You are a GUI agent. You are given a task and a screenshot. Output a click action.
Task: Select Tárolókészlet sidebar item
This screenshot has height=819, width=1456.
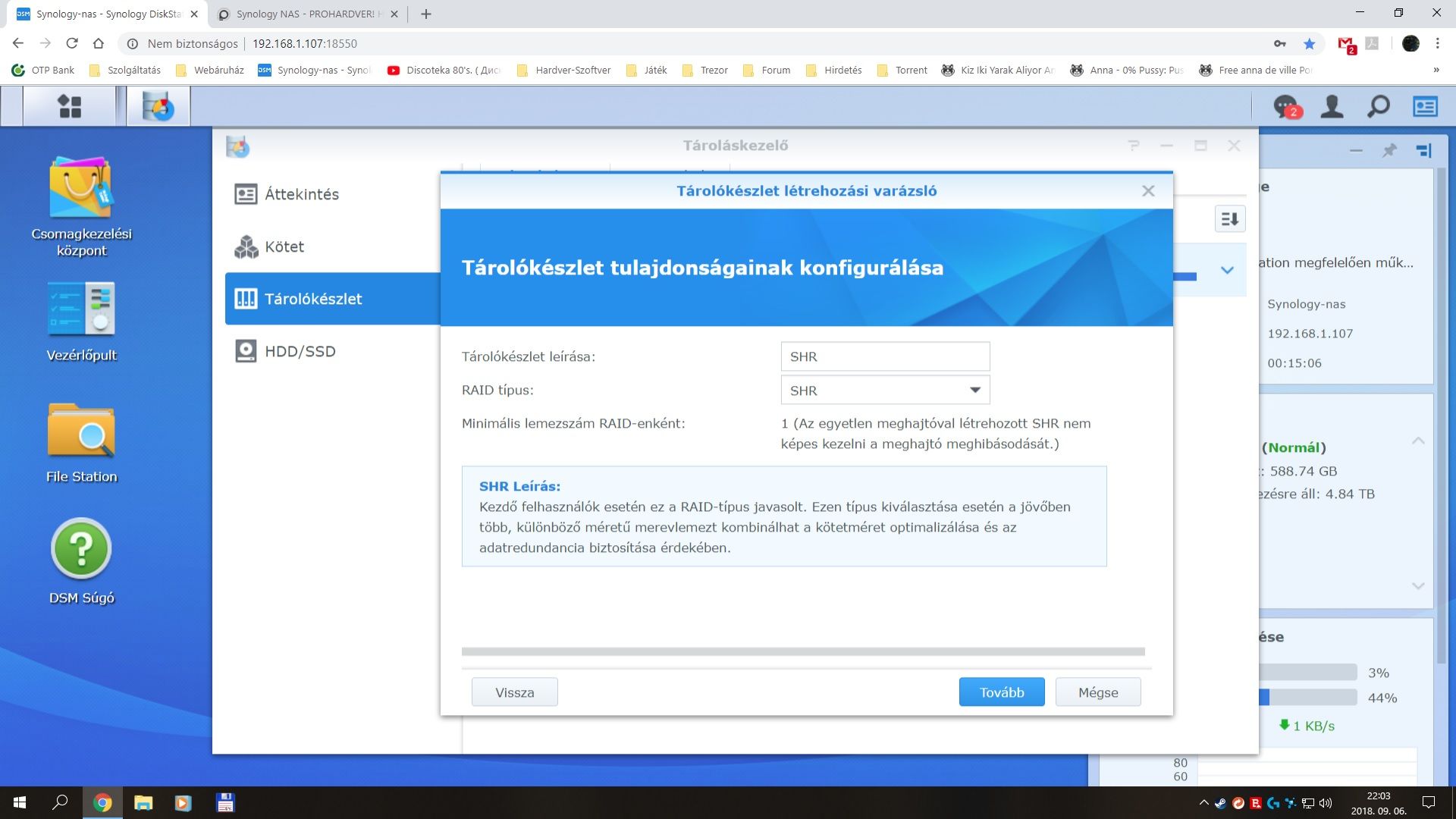point(332,299)
